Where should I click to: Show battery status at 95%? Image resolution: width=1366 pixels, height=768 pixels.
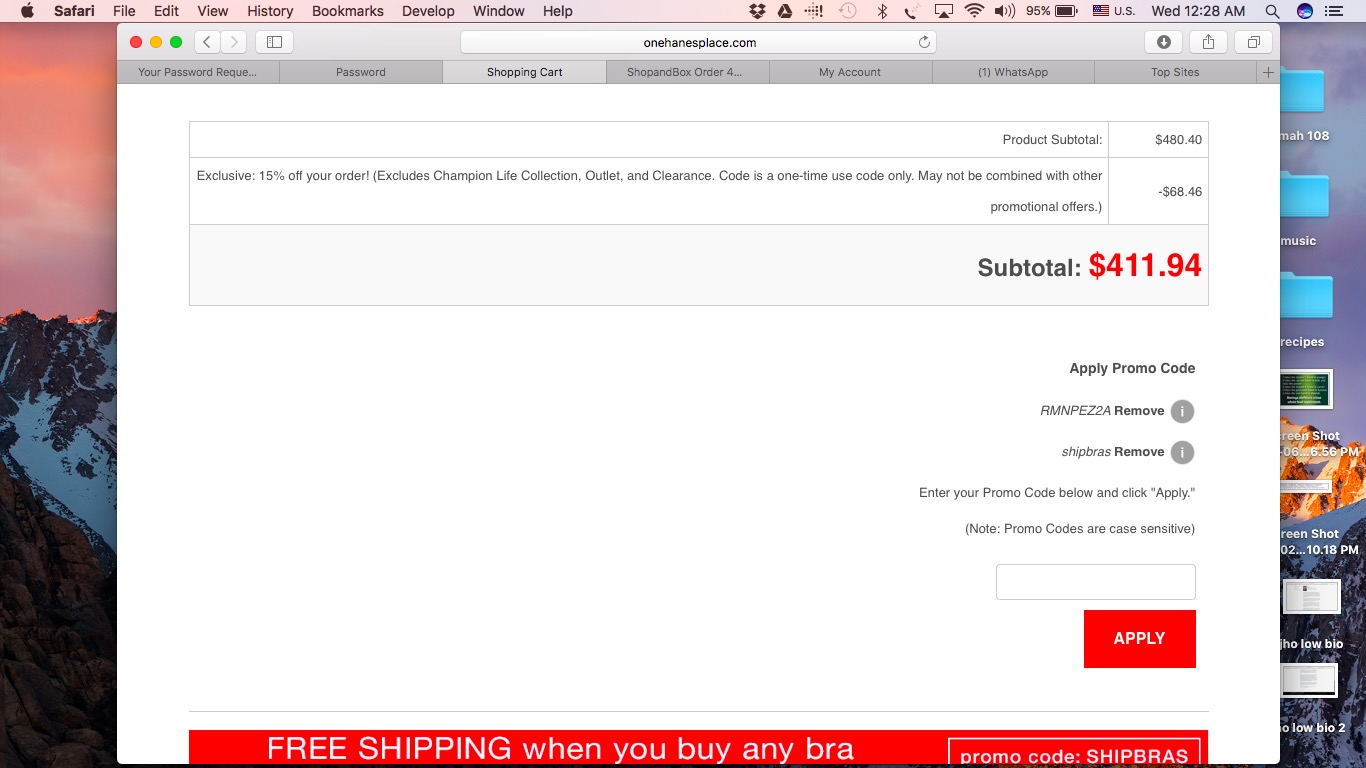[x=1051, y=11]
